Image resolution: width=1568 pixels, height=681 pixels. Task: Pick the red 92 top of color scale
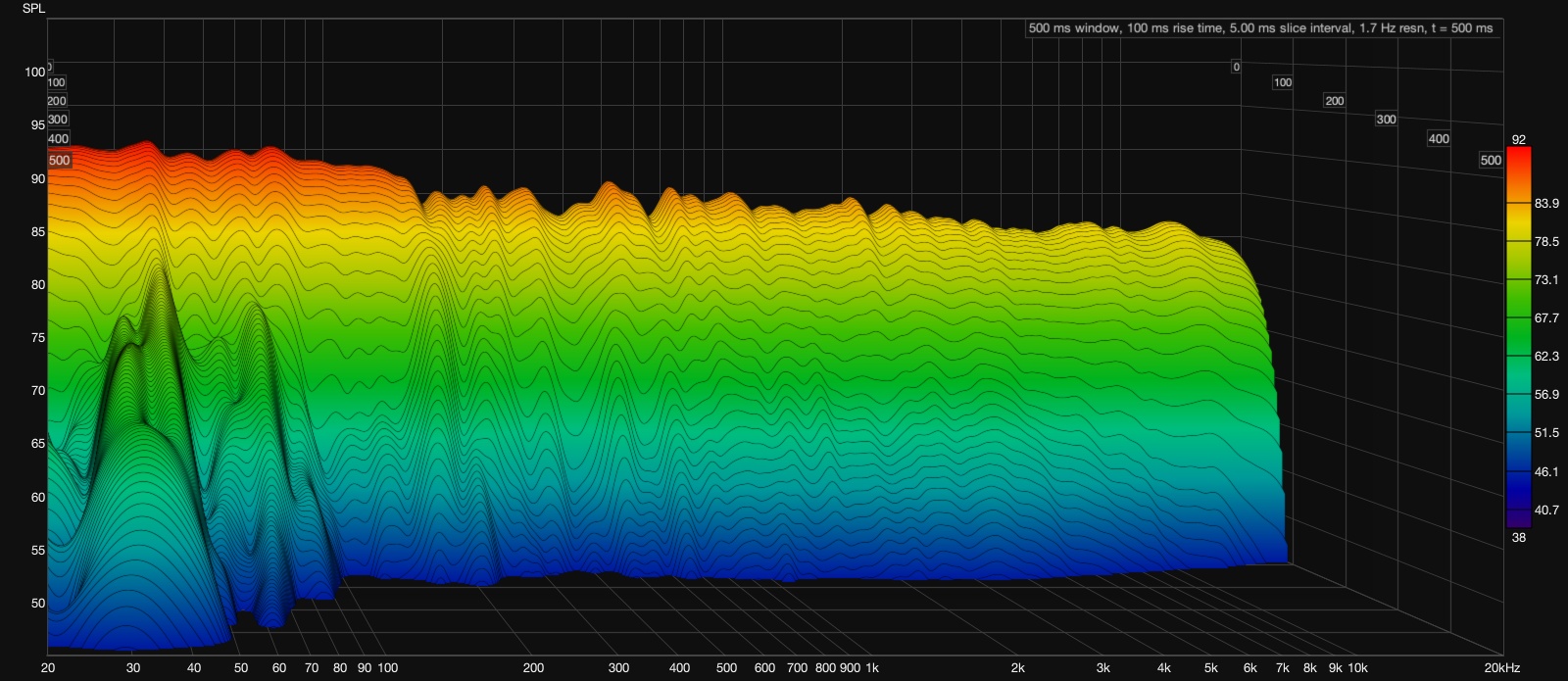coord(1518,140)
